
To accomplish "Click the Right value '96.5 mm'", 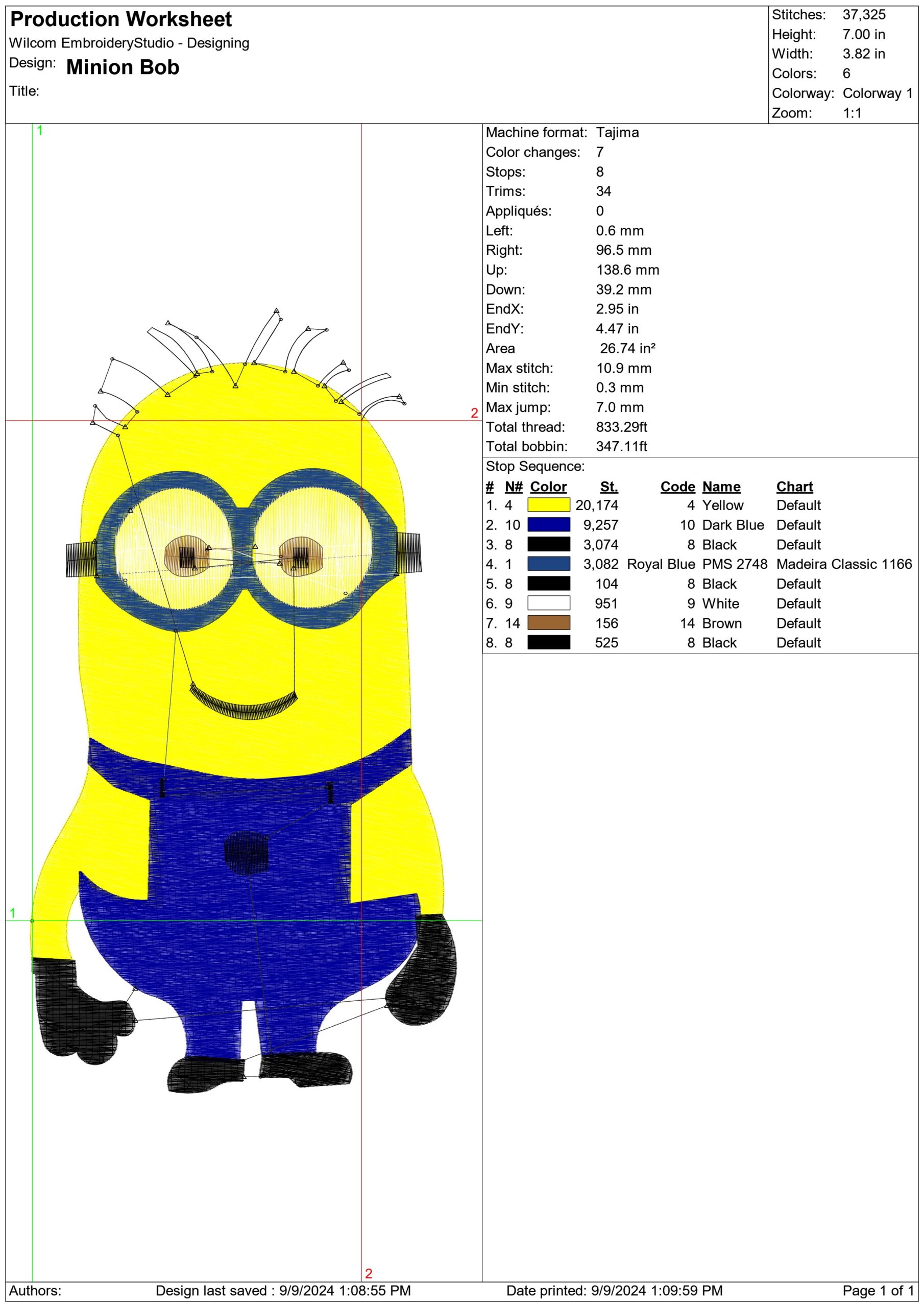I will tap(624, 250).
